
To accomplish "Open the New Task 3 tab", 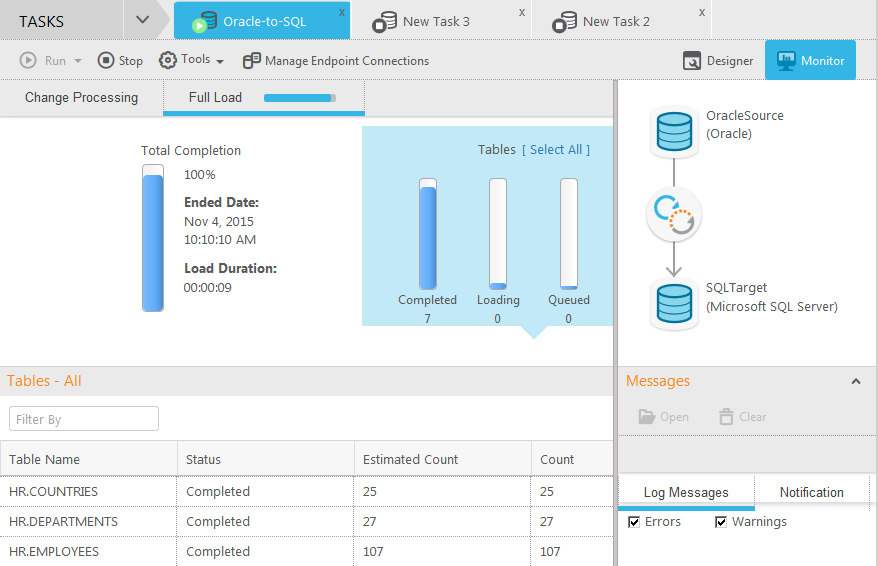I will (x=436, y=21).
